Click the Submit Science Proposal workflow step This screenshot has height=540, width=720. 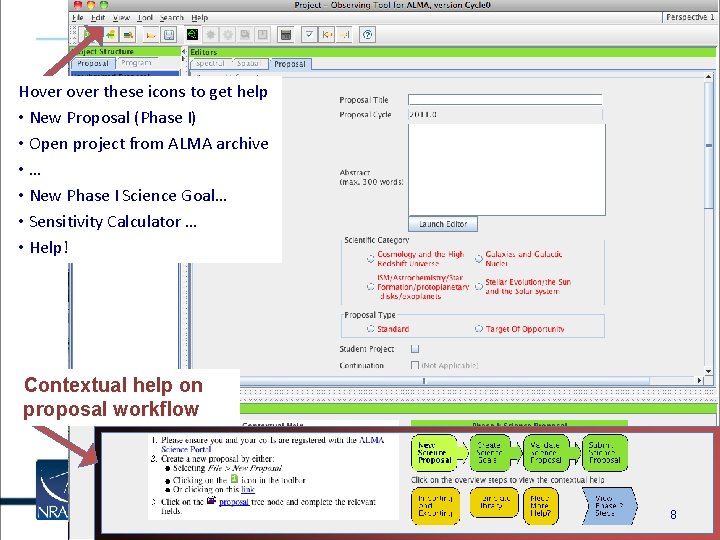(605, 453)
